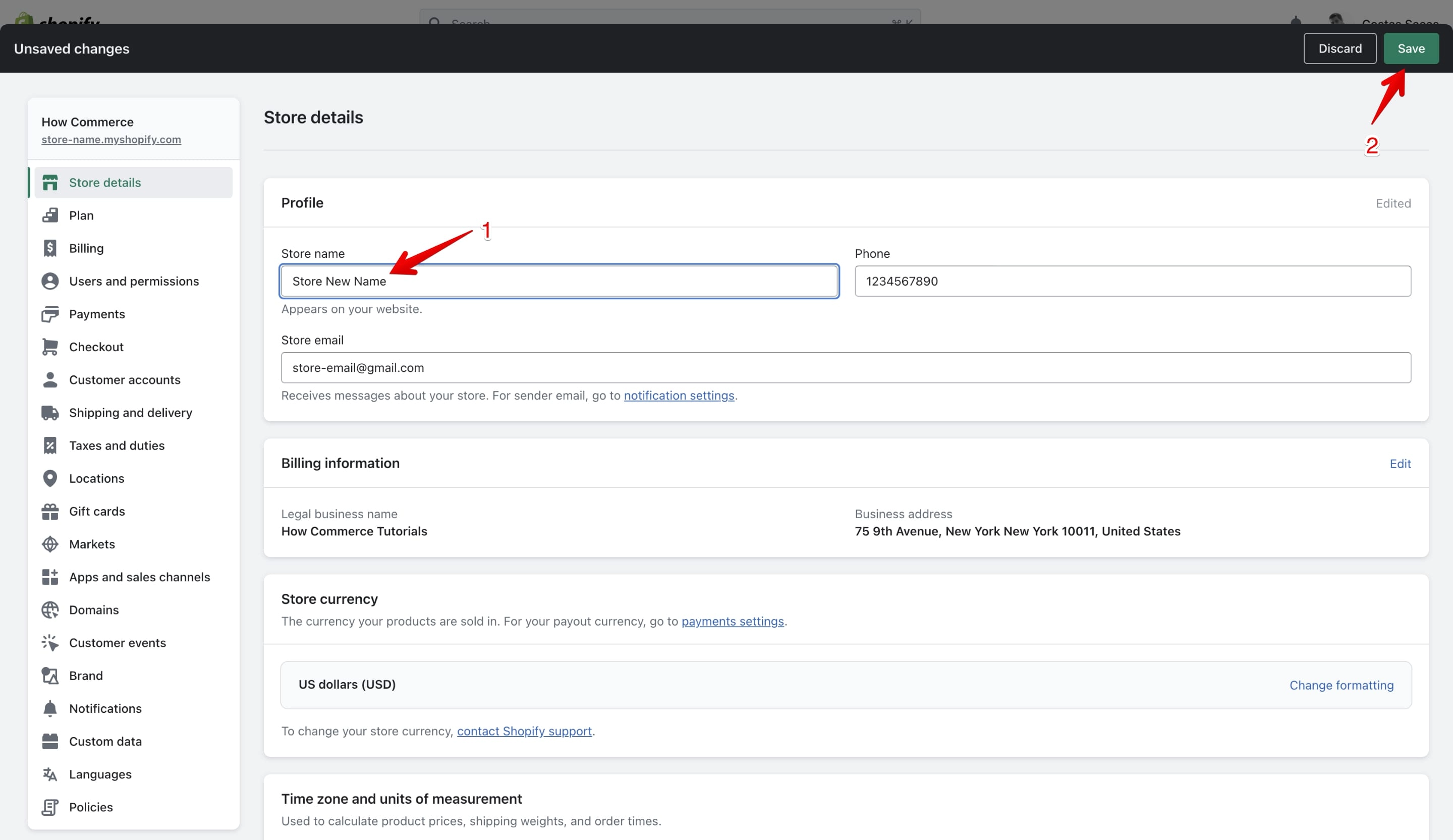Open Custom data settings
The image size is (1453, 840).
tap(133, 742)
